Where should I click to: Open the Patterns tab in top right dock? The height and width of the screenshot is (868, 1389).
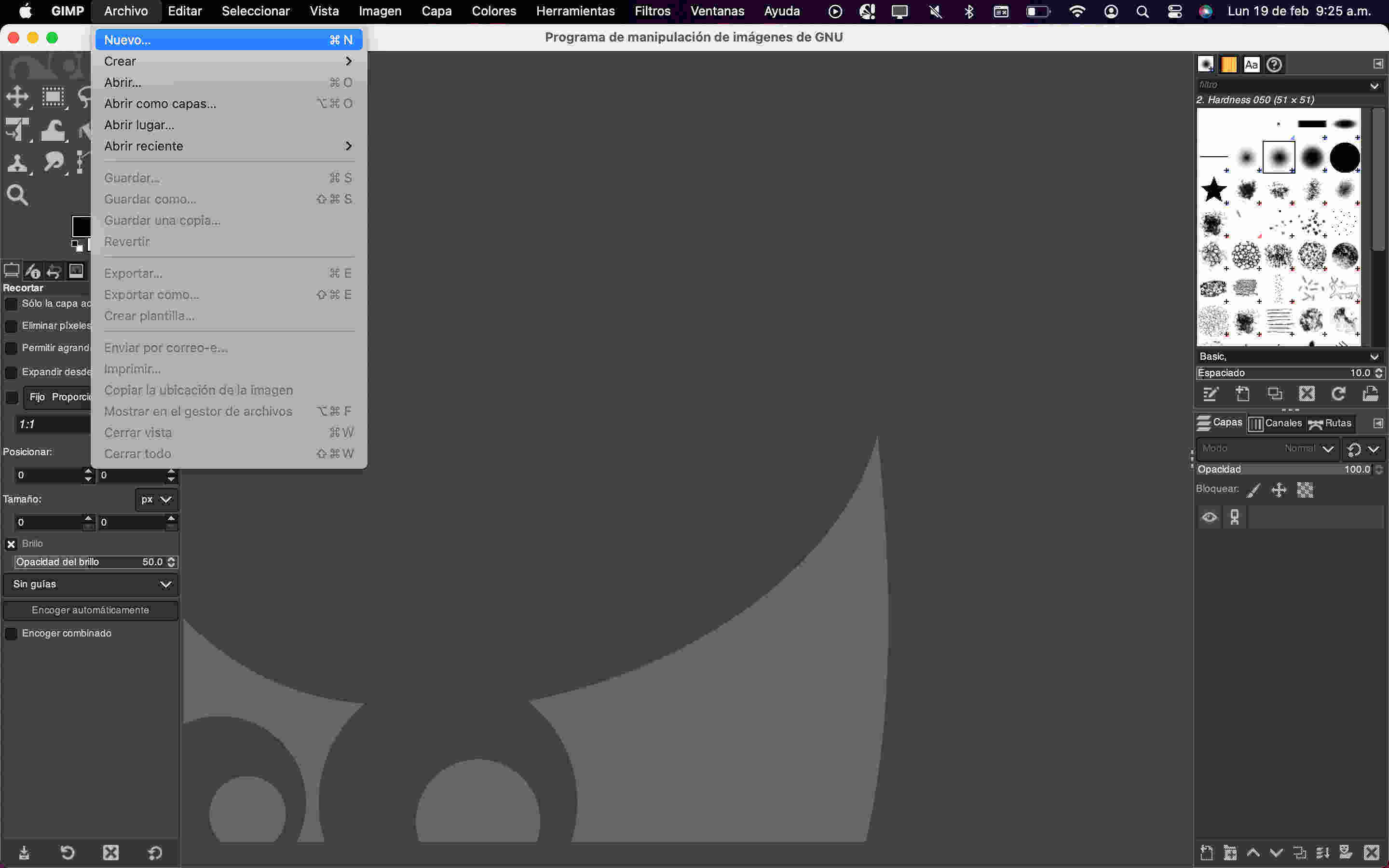coord(1228,64)
